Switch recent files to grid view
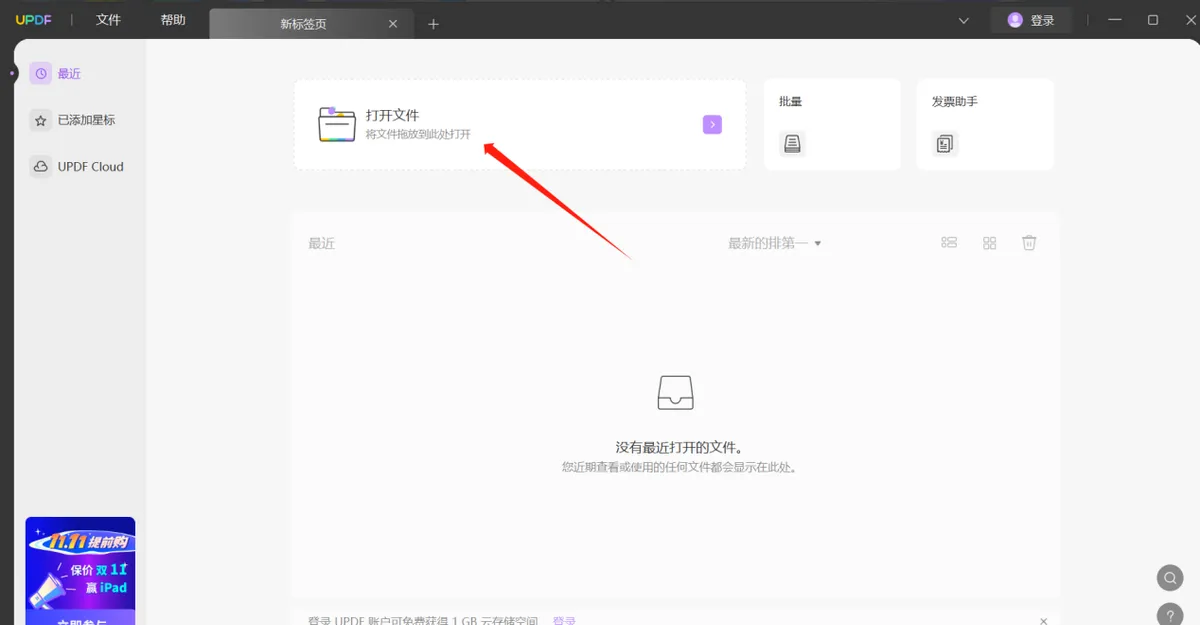The width and height of the screenshot is (1200, 625). pyautogui.click(x=989, y=243)
